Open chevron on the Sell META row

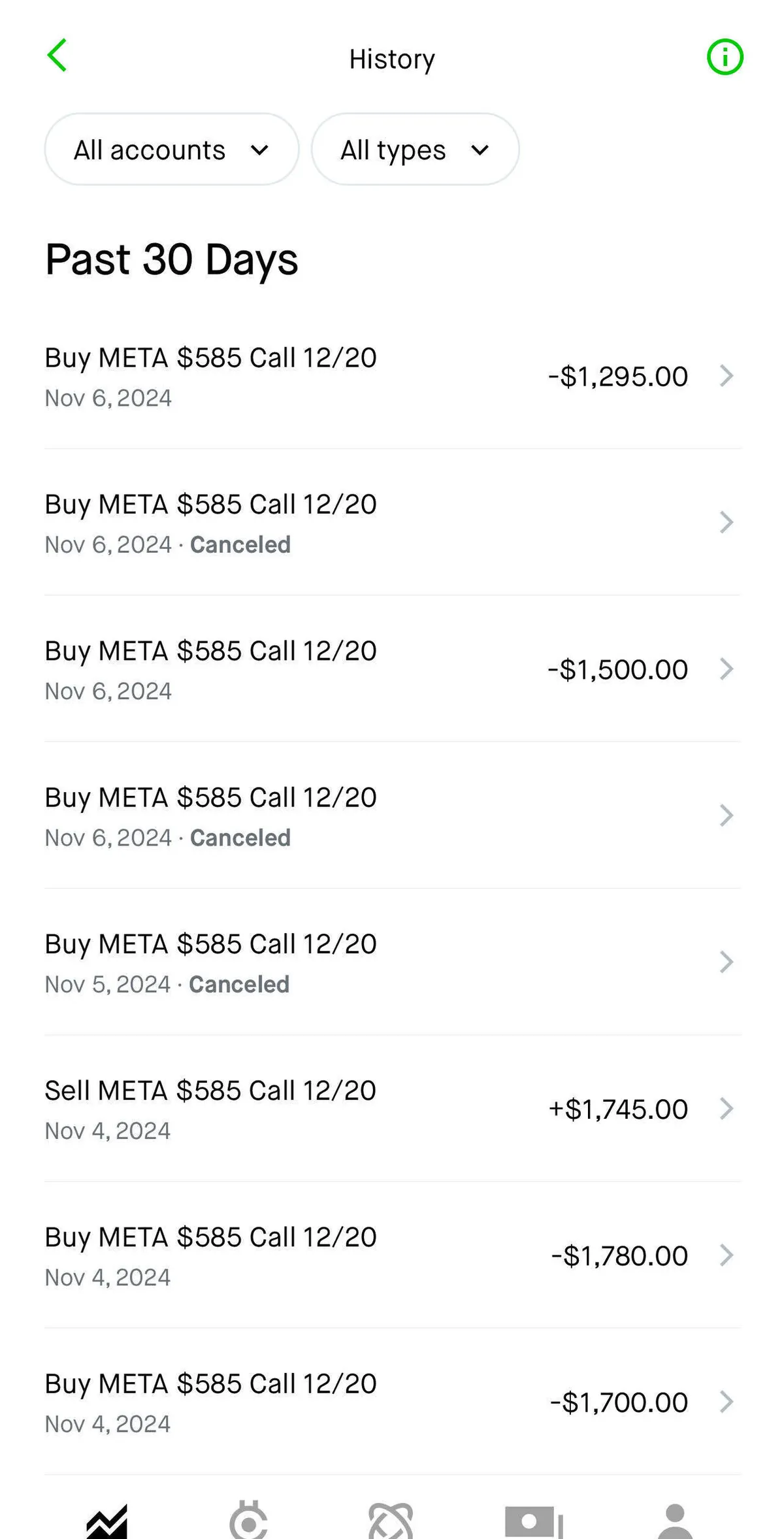click(726, 1108)
